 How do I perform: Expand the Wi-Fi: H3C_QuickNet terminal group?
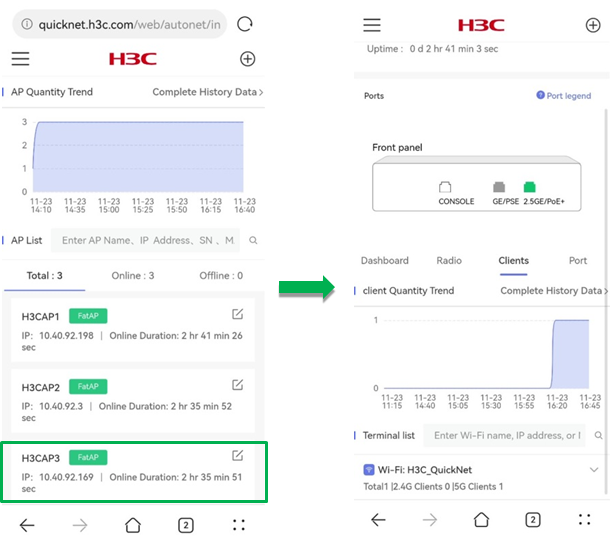594,470
